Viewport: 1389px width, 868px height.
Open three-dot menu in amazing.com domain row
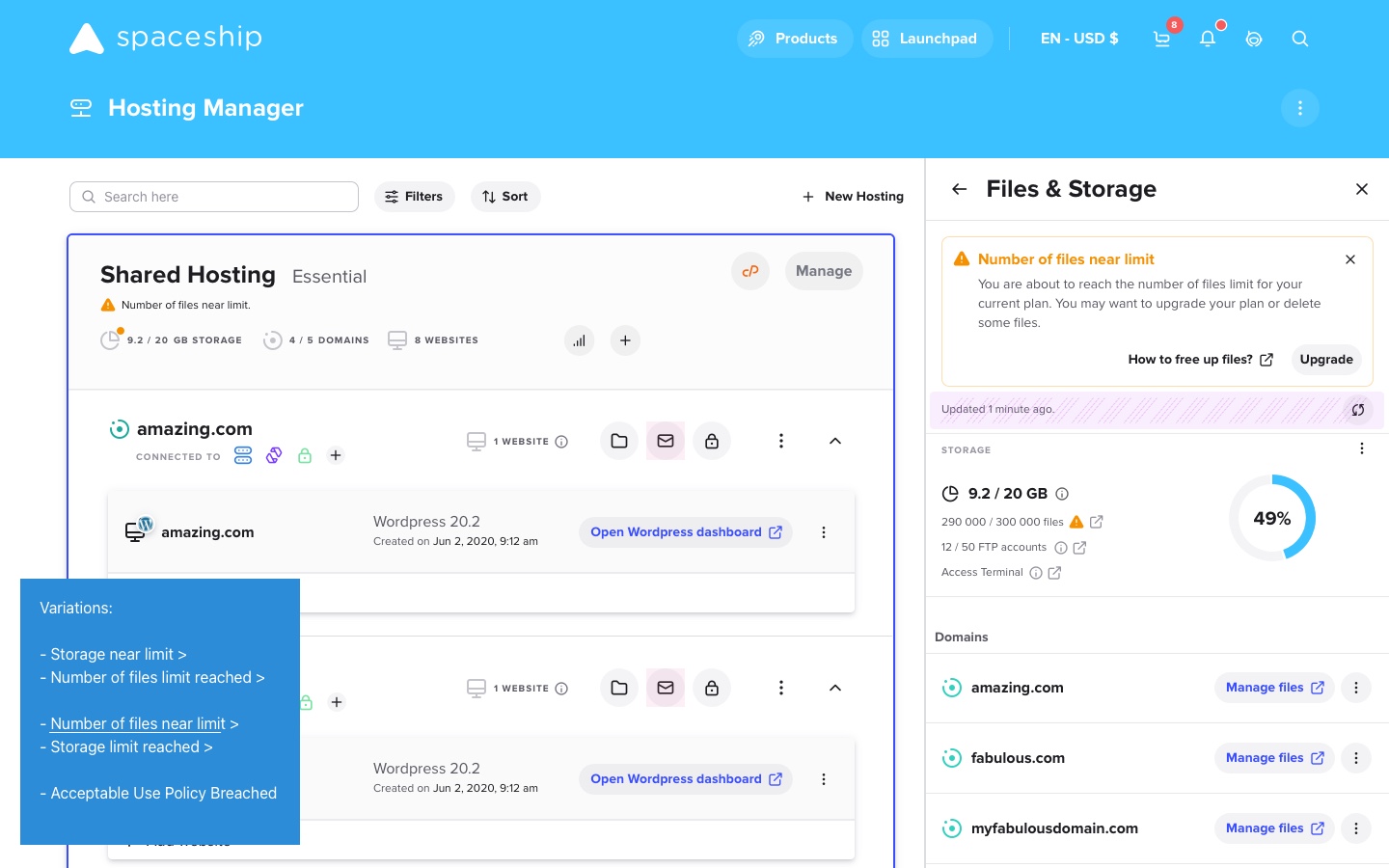pyautogui.click(x=781, y=441)
